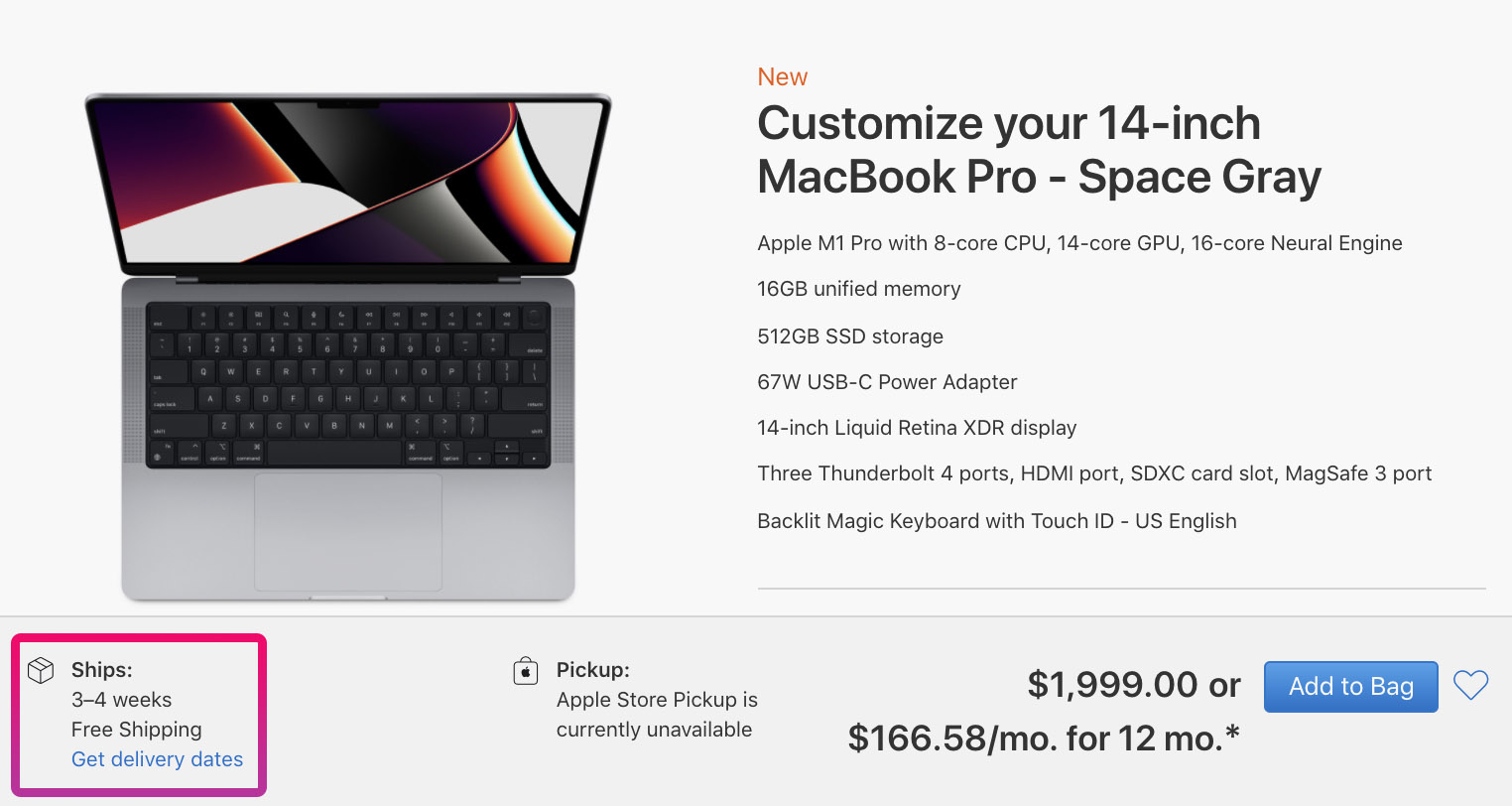
Task: Select the Backlit Magic Keyboard spec line
Action: point(996,521)
